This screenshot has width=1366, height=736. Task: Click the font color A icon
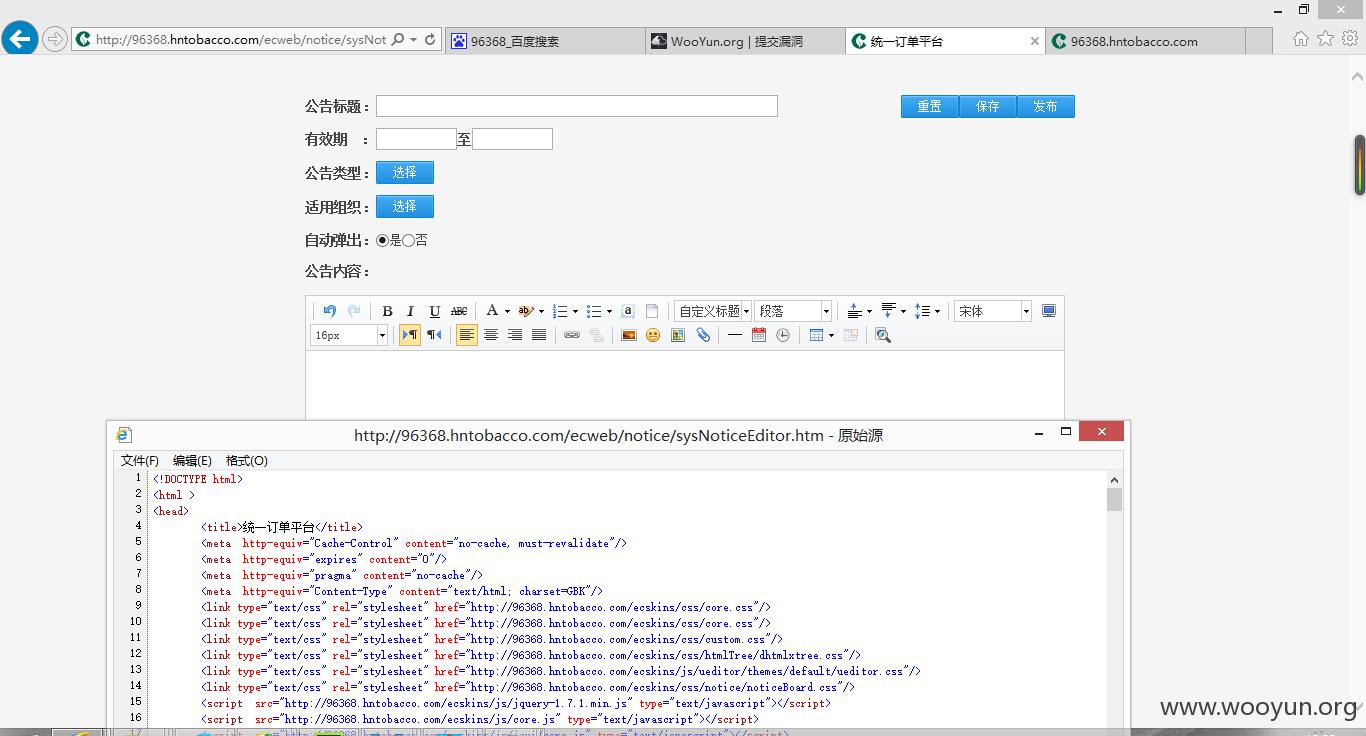pos(492,311)
